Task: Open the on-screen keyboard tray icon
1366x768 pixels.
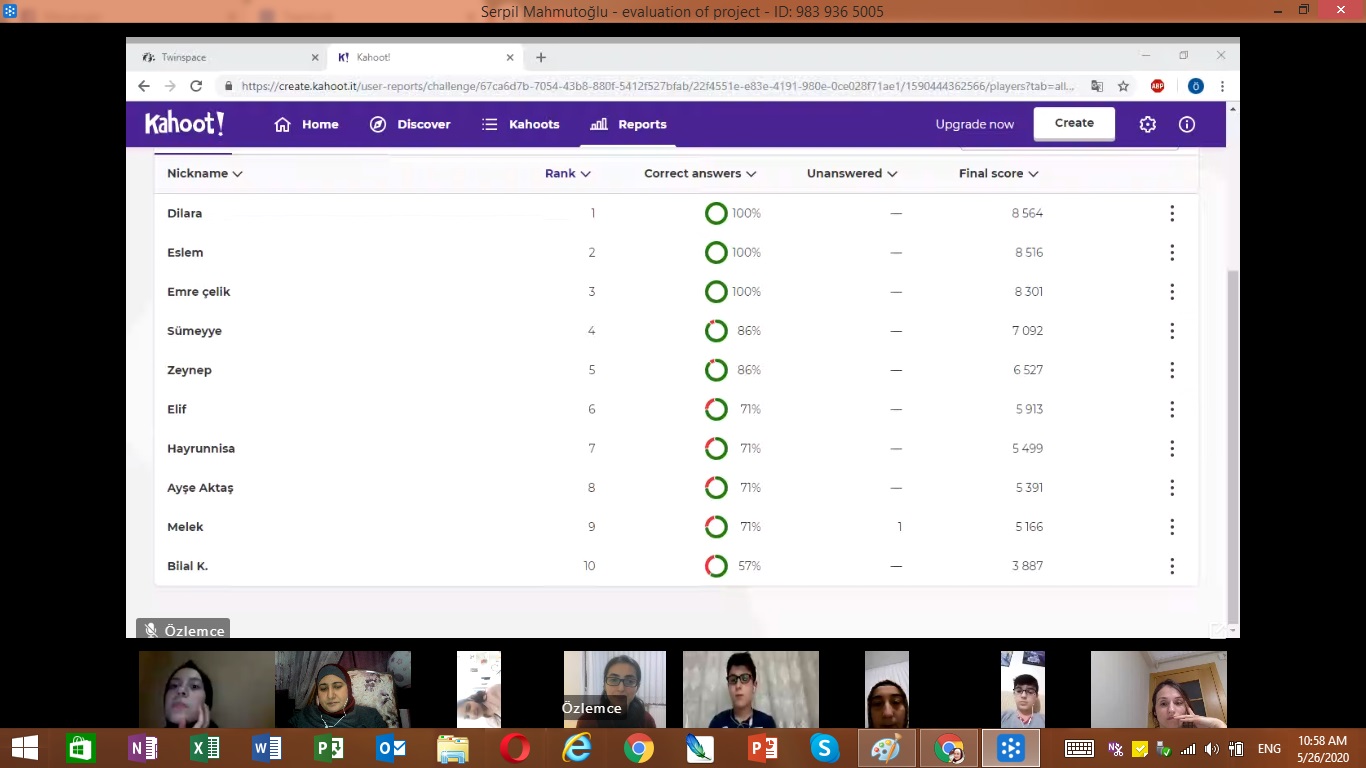Action: click(1079, 748)
